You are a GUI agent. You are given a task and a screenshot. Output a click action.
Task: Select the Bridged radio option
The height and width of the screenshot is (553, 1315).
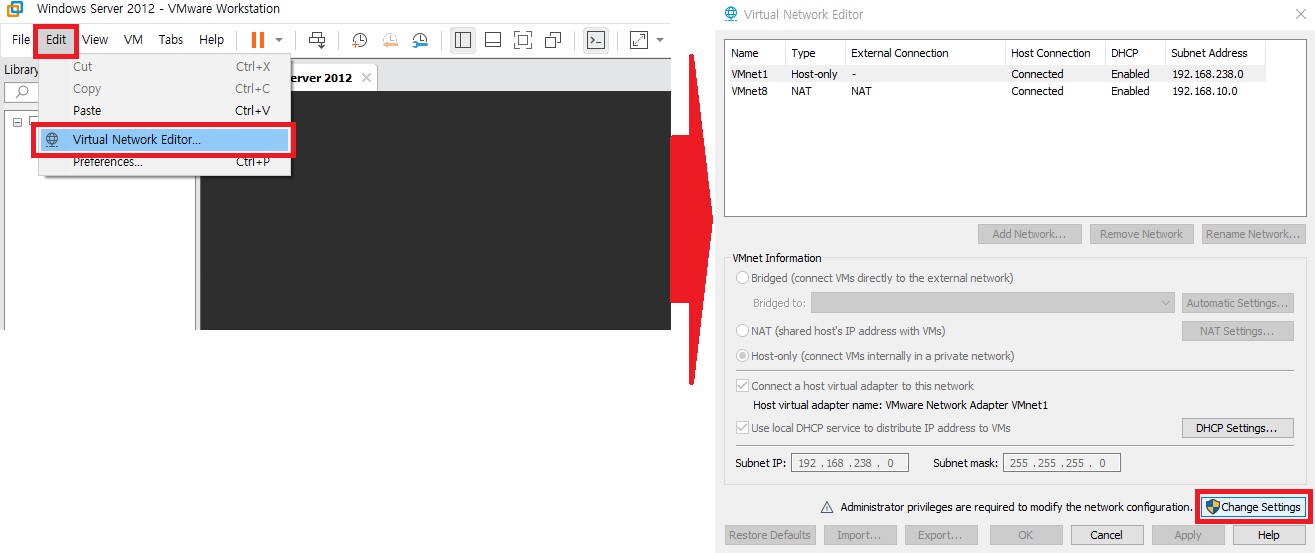(742, 278)
